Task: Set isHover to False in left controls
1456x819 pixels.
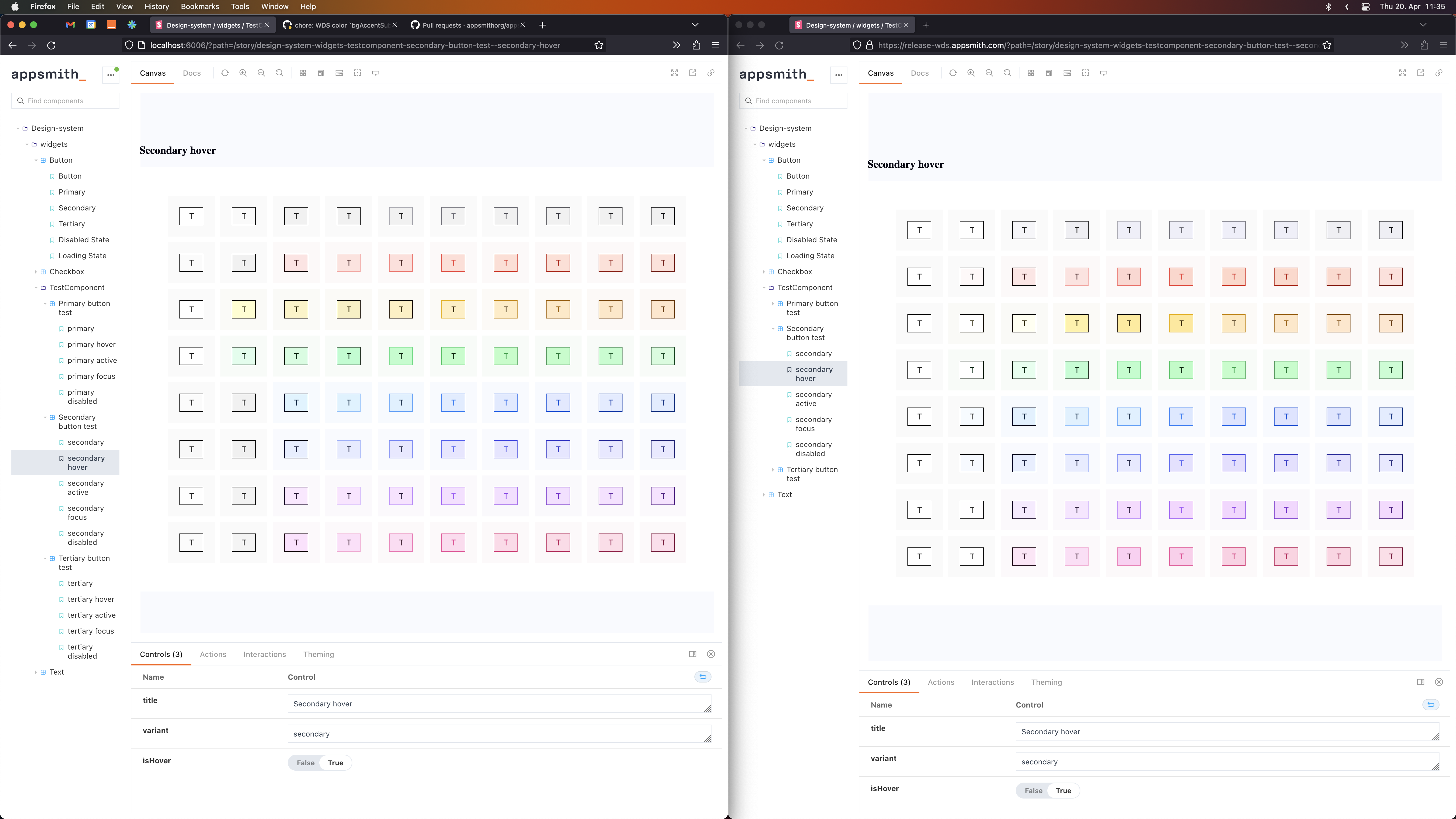Action: click(x=305, y=762)
